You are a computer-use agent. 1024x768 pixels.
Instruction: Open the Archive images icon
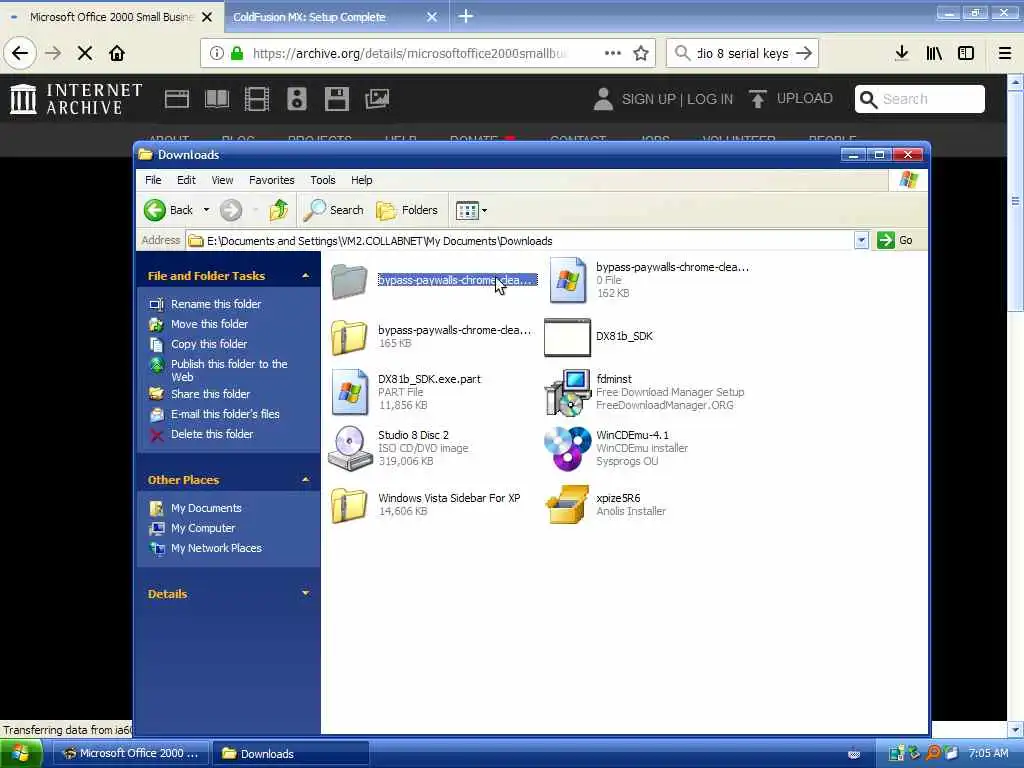(x=377, y=99)
